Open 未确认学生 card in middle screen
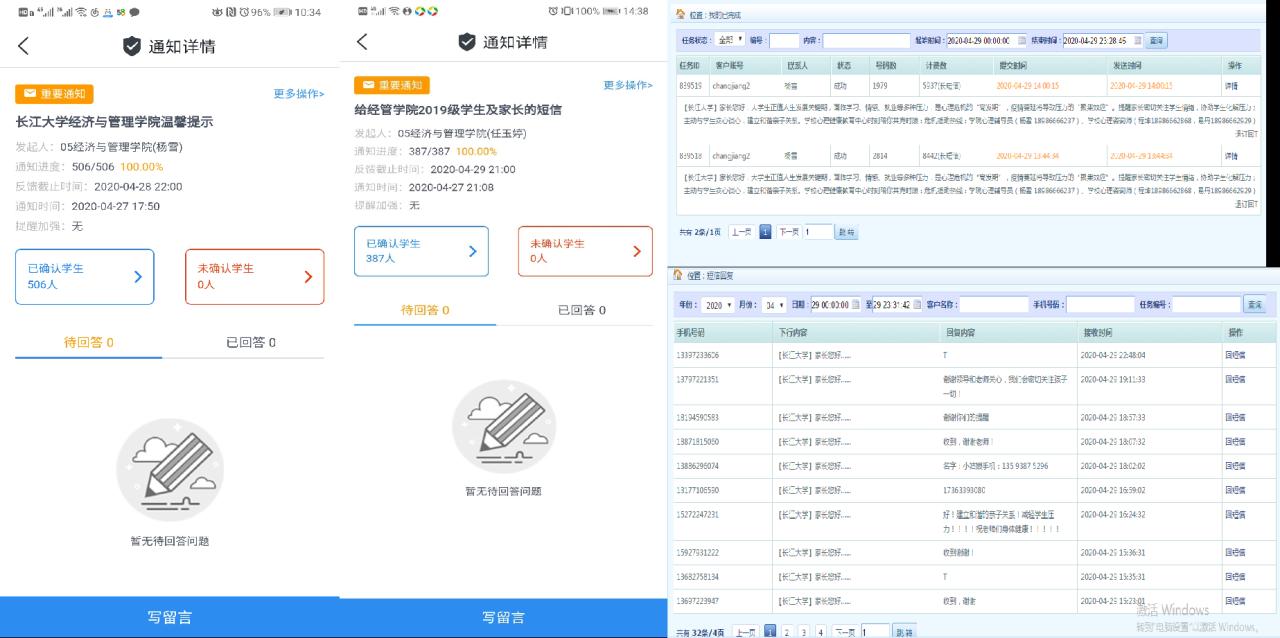1280x638 pixels. pos(585,251)
